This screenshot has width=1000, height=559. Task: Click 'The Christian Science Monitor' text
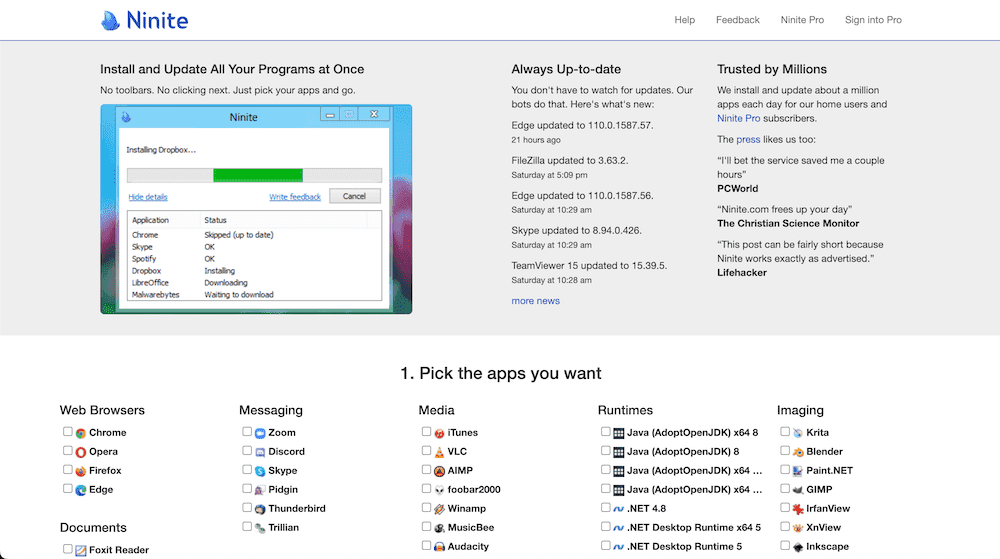[x=788, y=224]
